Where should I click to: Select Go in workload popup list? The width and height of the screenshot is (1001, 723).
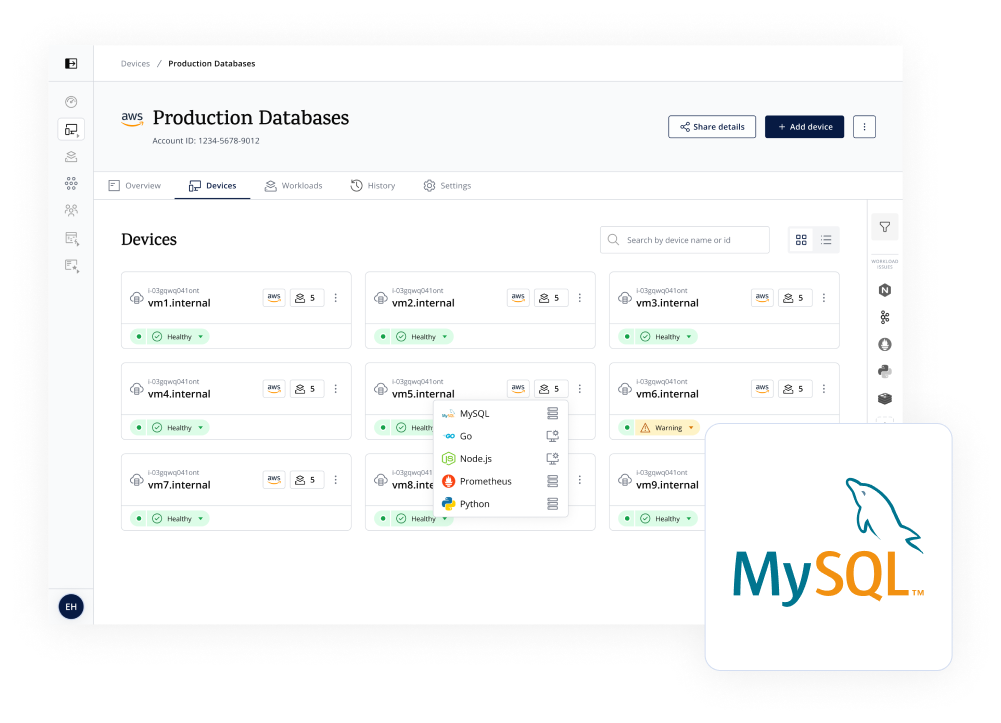[x=500, y=436]
